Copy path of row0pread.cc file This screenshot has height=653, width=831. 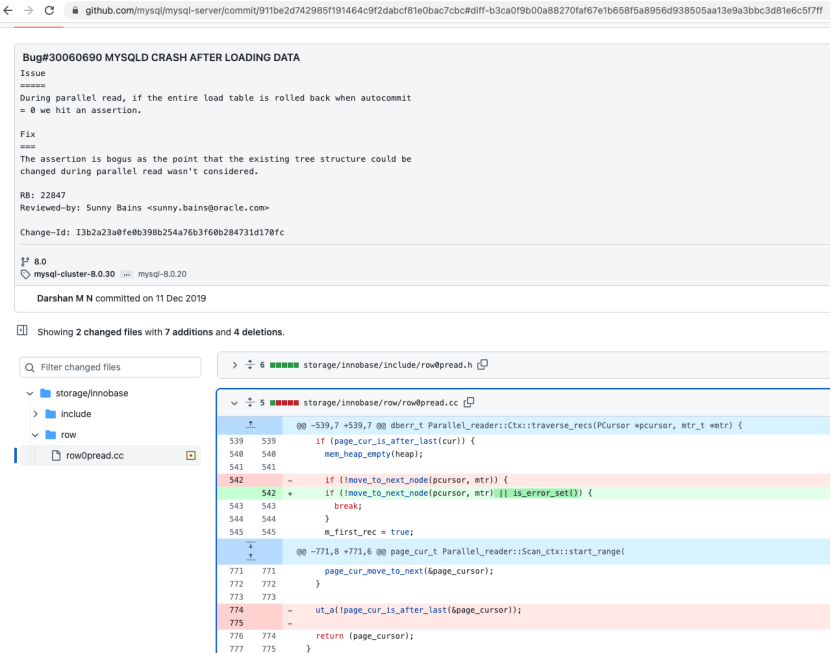point(468,402)
